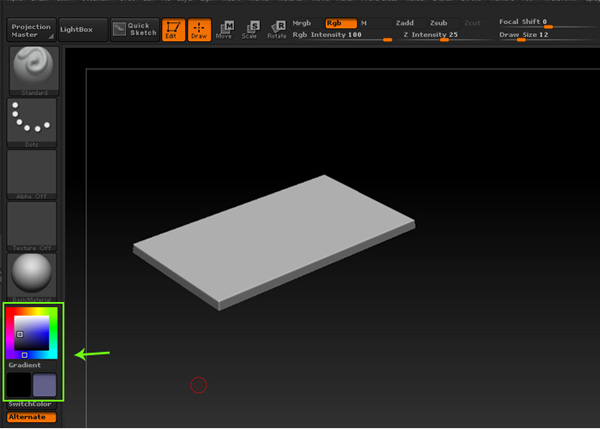This screenshot has height=429, width=600.
Task: Pick the purple main color swatch
Action: point(45,385)
